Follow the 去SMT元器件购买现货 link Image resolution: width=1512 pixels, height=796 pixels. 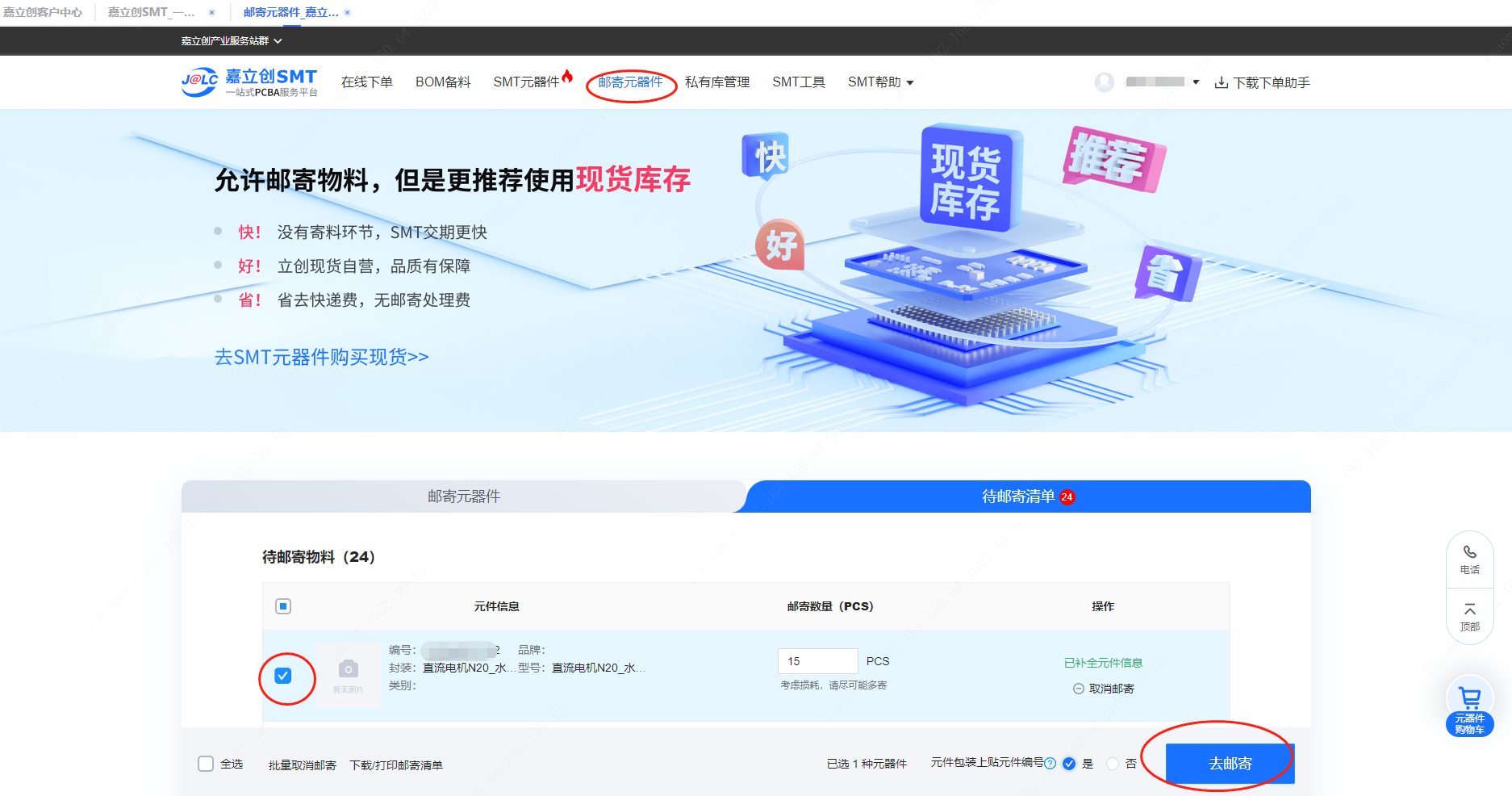(x=321, y=357)
